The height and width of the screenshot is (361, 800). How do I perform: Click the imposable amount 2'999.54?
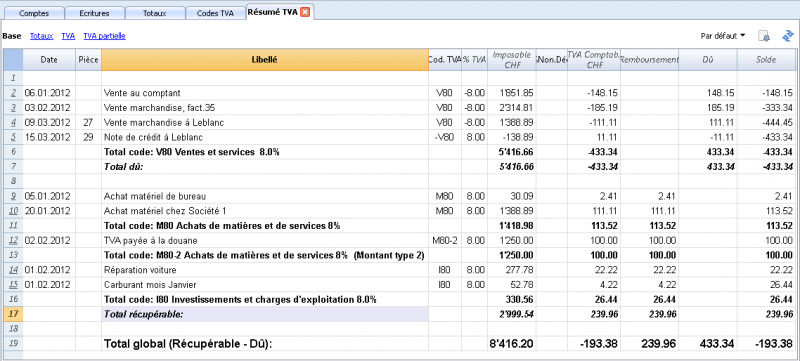[512, 315]
